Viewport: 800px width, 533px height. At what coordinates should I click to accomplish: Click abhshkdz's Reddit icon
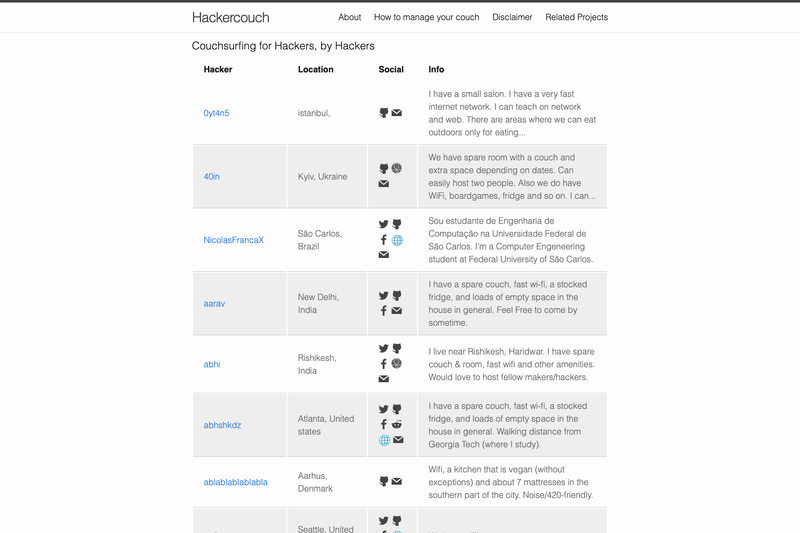396,424
